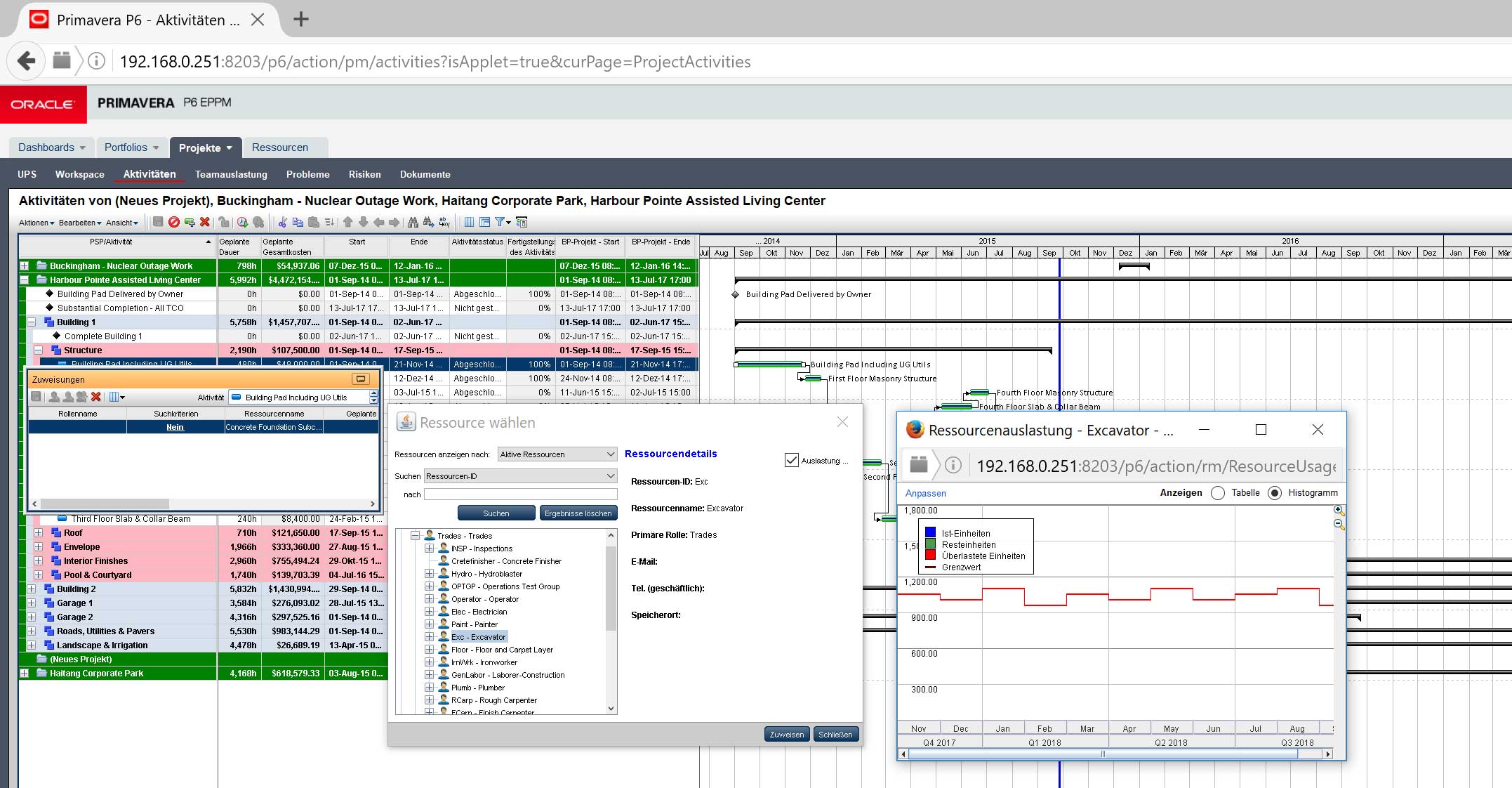Click the resource tree vertical scrollbar
This screenshot has width=1512, height=788.
click(611, 622)
